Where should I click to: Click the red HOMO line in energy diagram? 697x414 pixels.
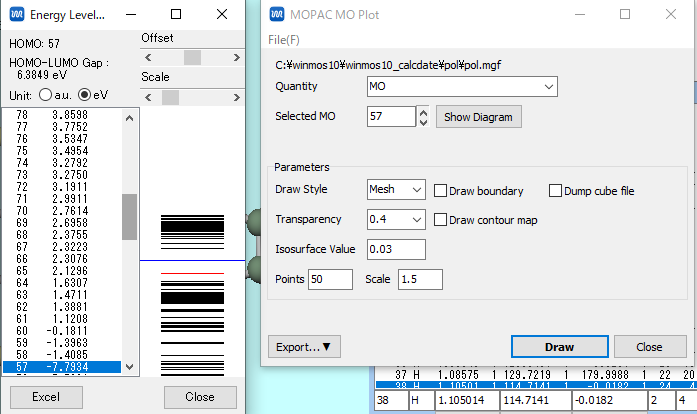pos(192,273)
